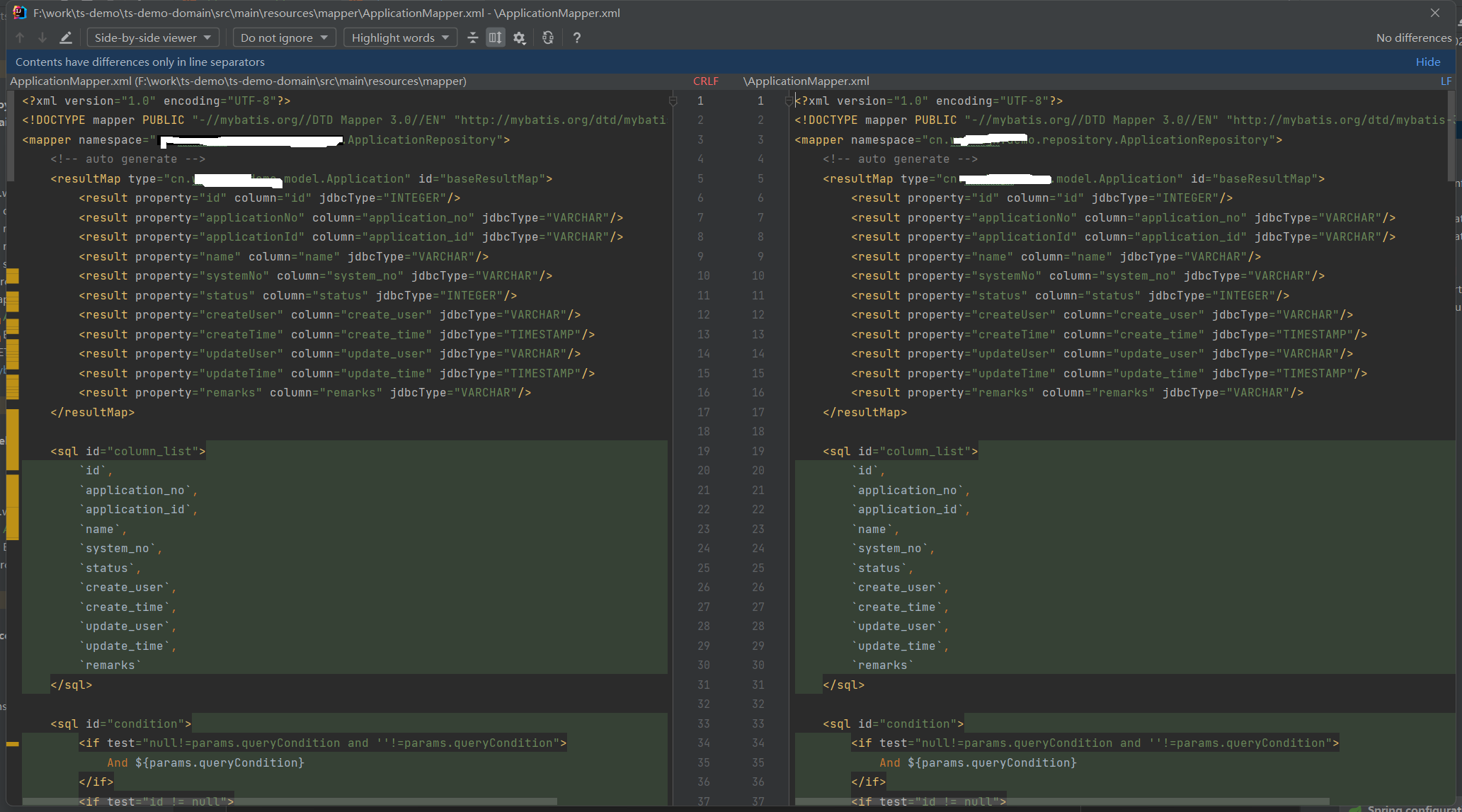
Task: Click the left pane line with property="remarks"
Action: pyautogui.click(x=305, y=393)
